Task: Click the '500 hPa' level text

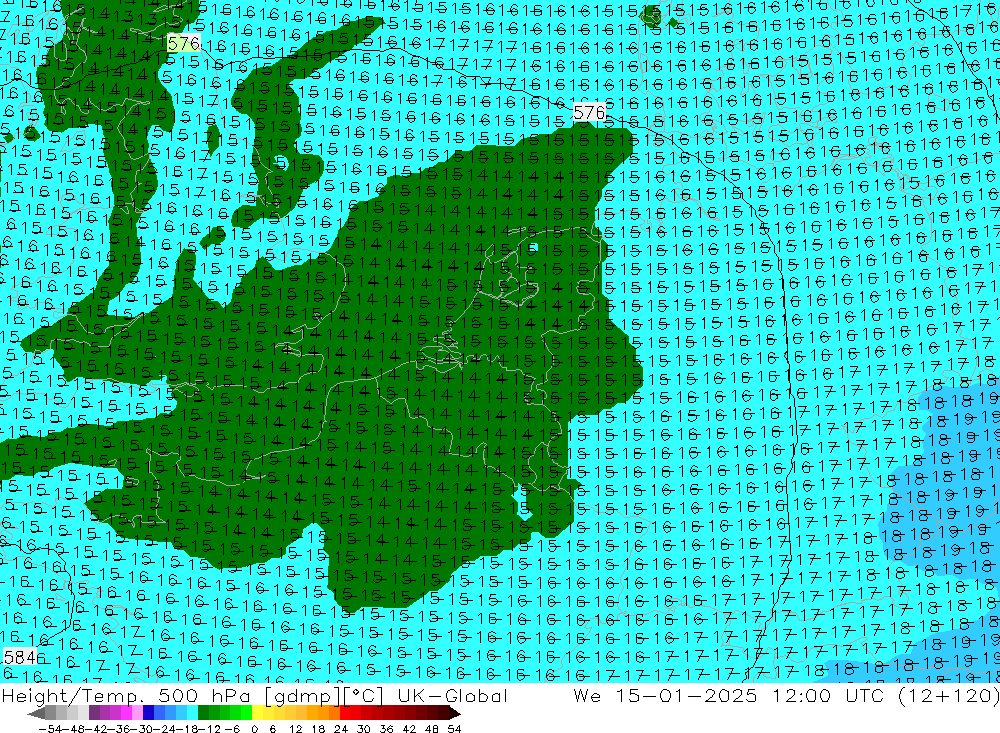Action: tap(204, 695)
